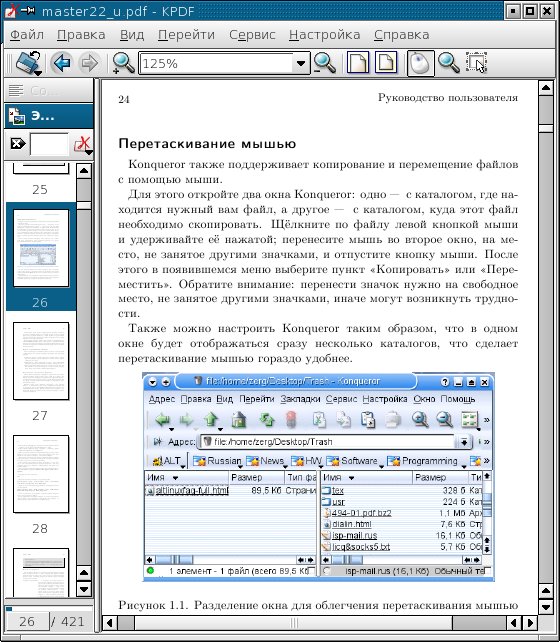Viewport: 560px width, 642px height.
Task: Open the Настройка menu
Action: point(325,35)
